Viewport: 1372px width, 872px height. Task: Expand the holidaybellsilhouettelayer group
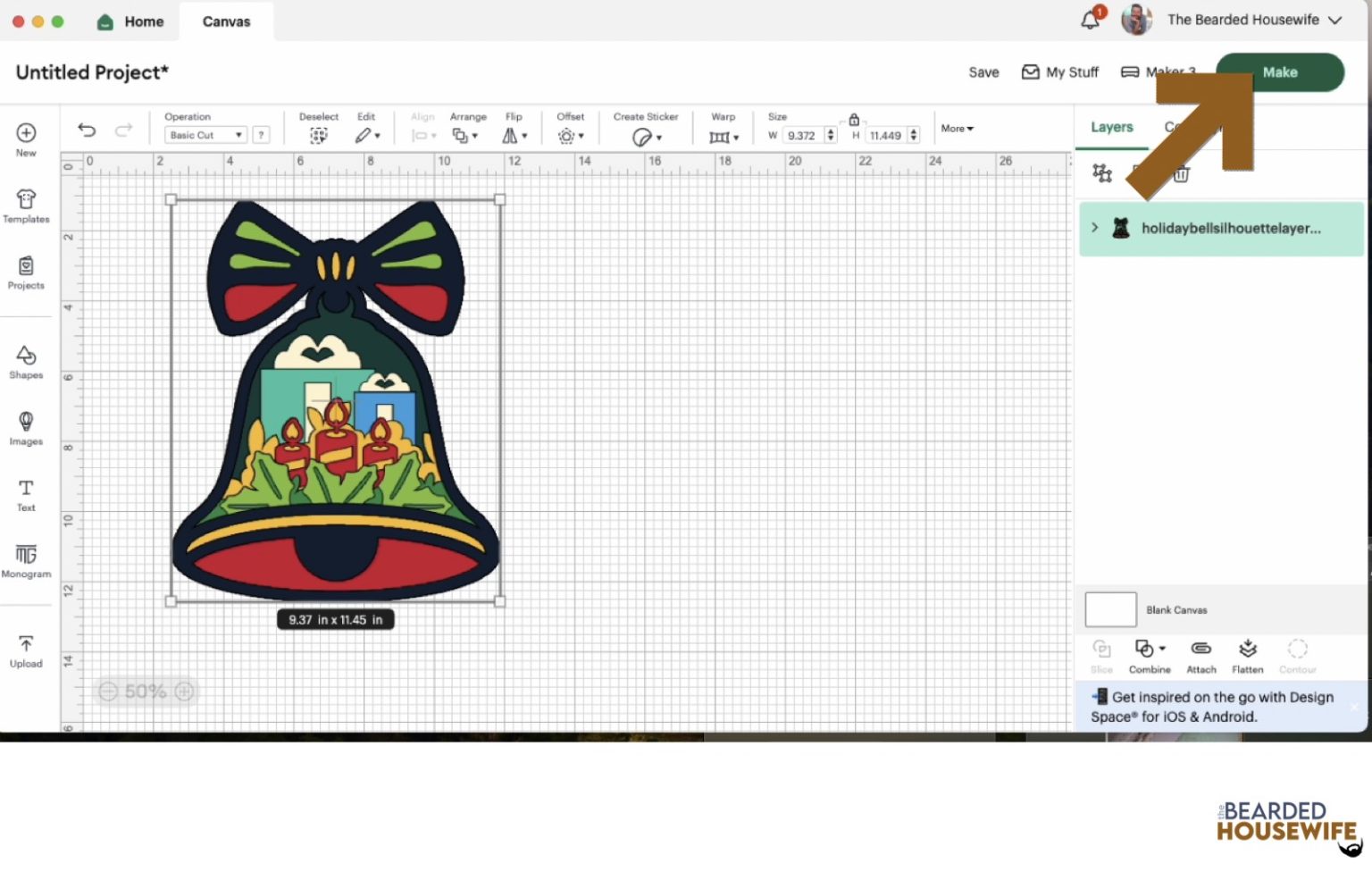(x=1094, y=228)
